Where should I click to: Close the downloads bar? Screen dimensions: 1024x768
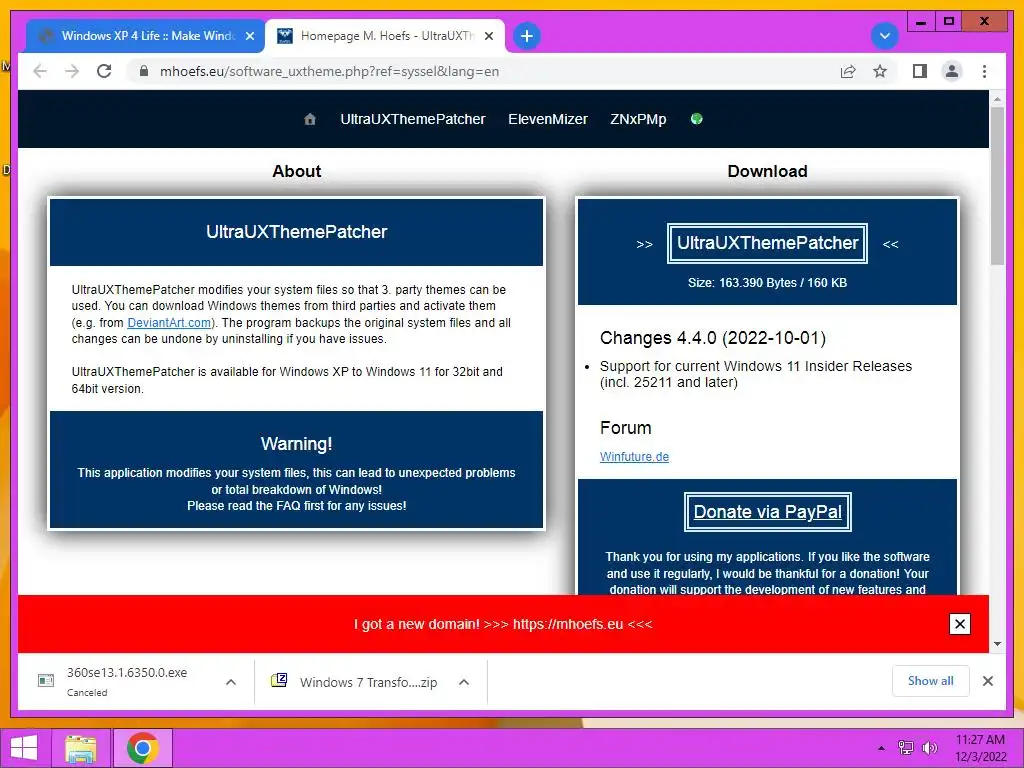(x=987, y=681)
